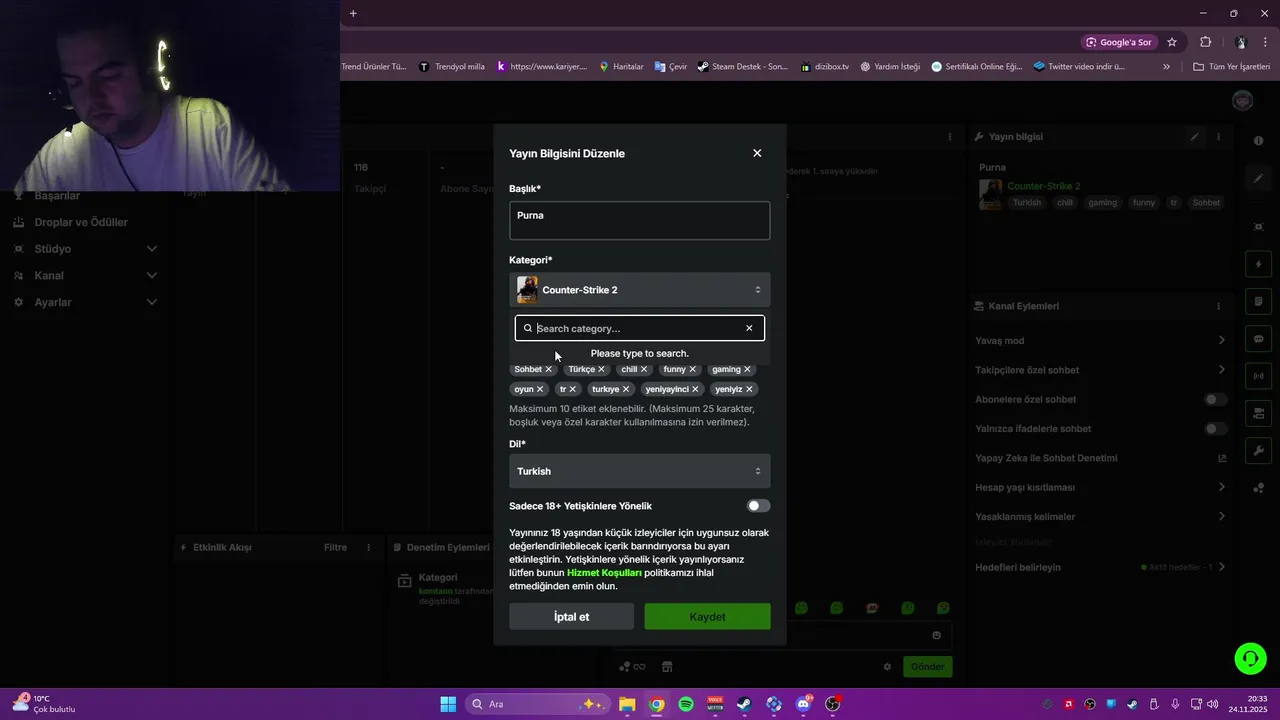Open Yavaş mod settings arrow
The width and height of the screenshot is (1280, 720).
point(1221,341)
